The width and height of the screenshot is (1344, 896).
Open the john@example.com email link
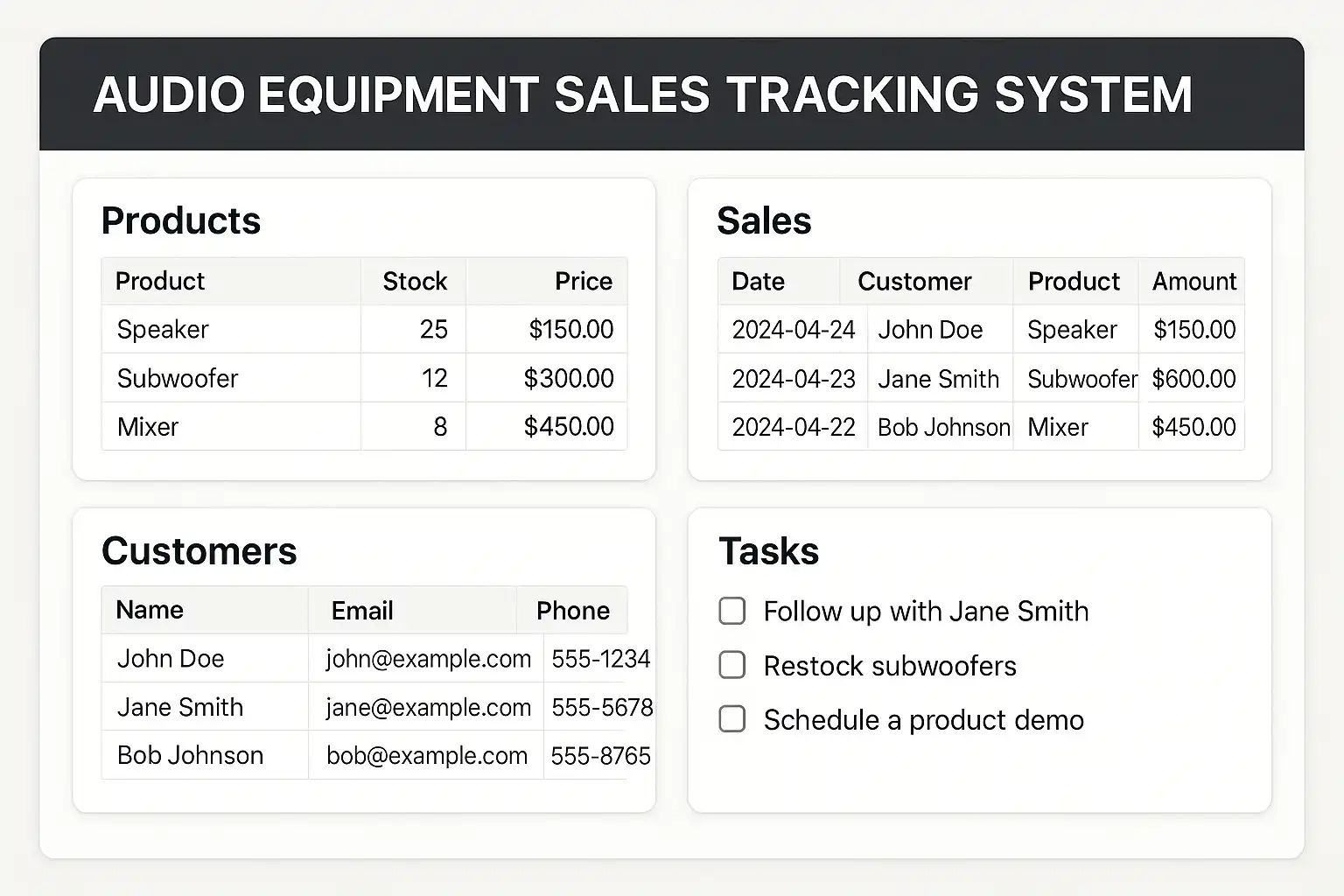click(x=428, y=658)
